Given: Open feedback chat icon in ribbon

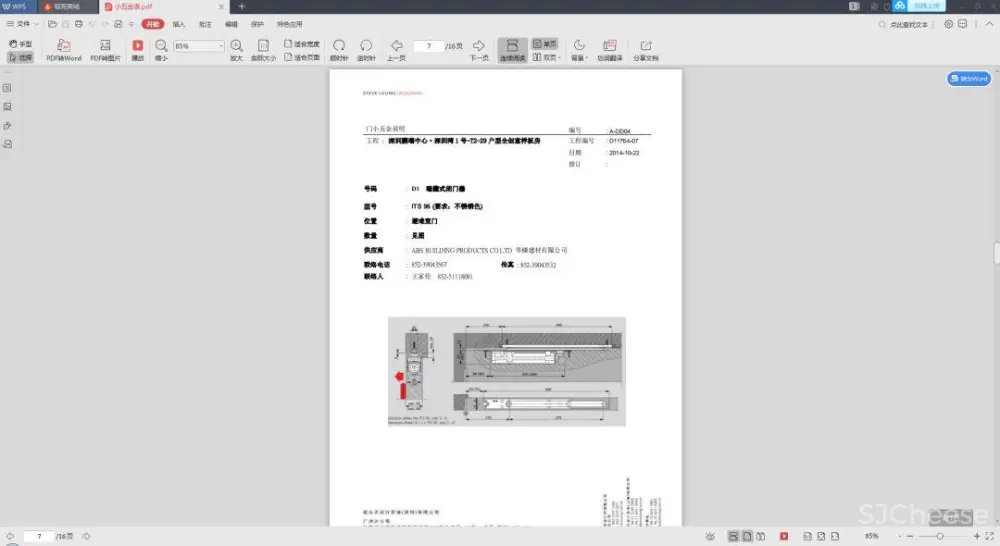Looking at the screenshot, I should click(962, 24).
